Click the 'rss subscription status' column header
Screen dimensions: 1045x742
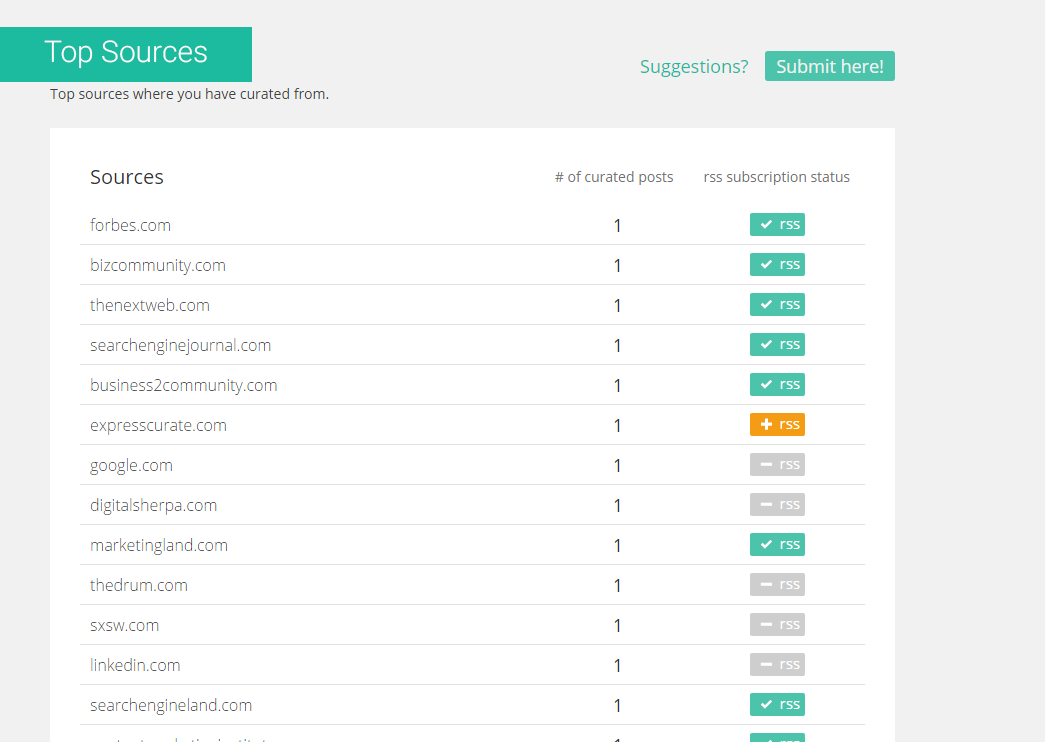coord(776,177)
